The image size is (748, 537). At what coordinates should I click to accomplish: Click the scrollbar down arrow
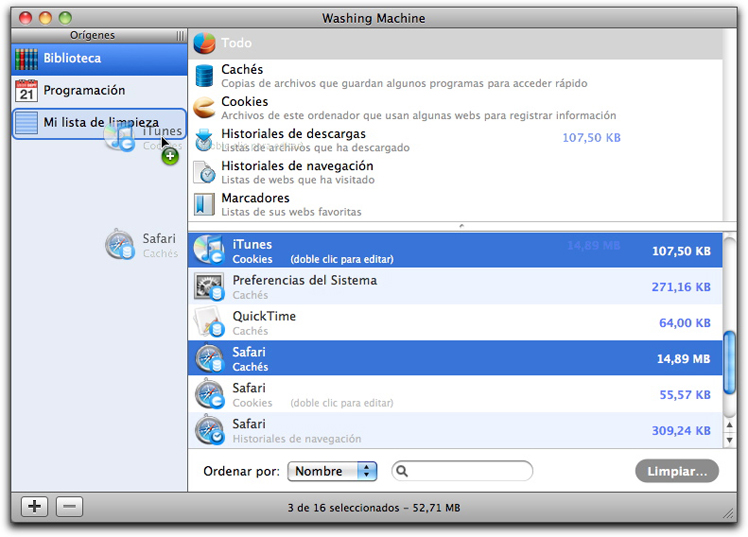729,440
